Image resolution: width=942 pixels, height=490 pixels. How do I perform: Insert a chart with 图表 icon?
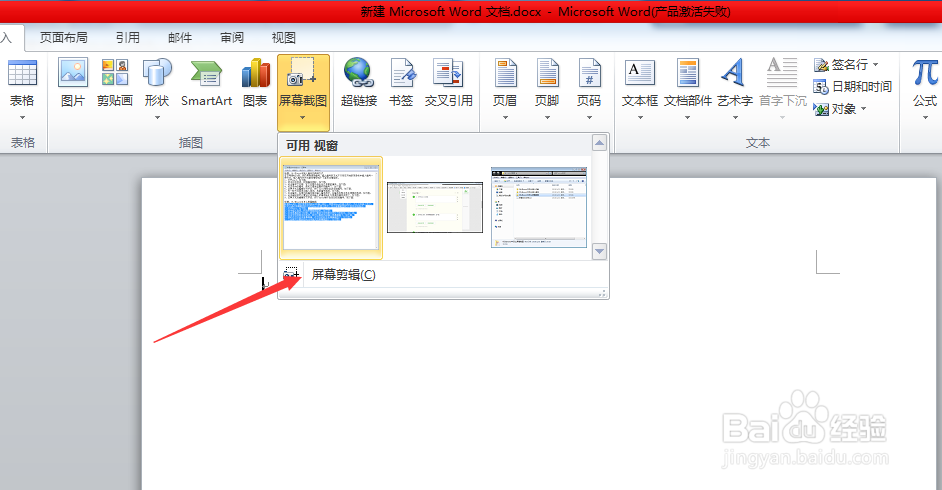(255, 73)
